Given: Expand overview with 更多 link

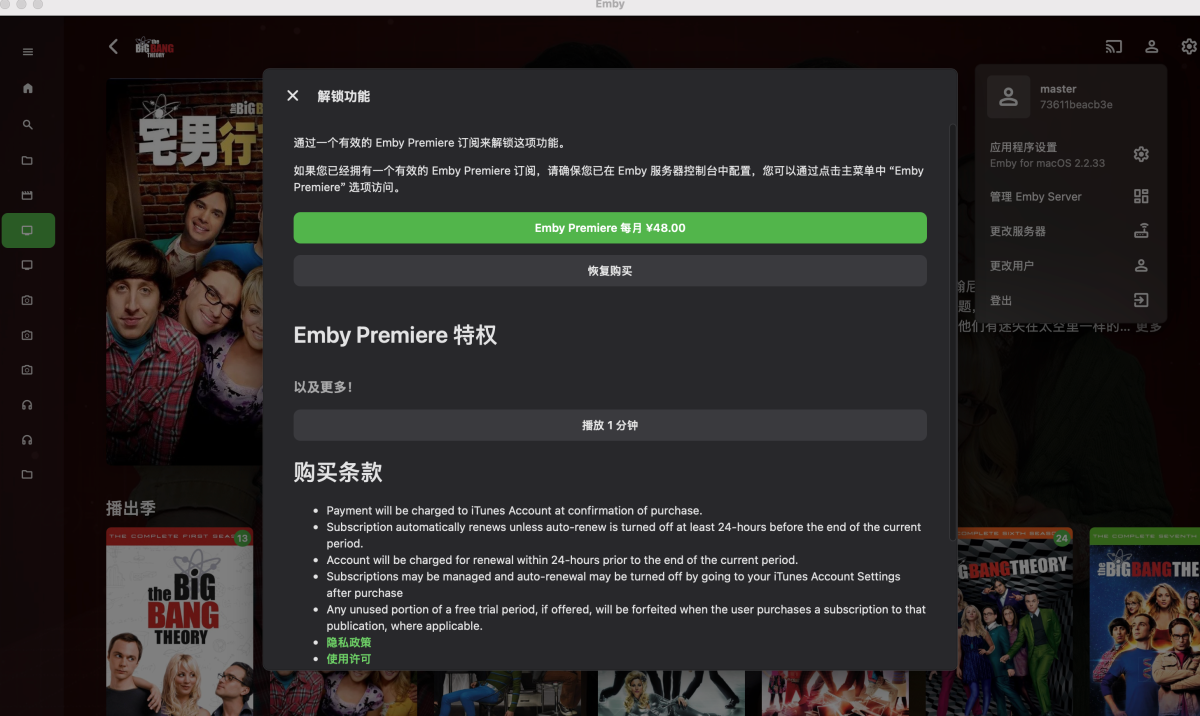Looking at the screenshot, I should (x=1150, y=327).
